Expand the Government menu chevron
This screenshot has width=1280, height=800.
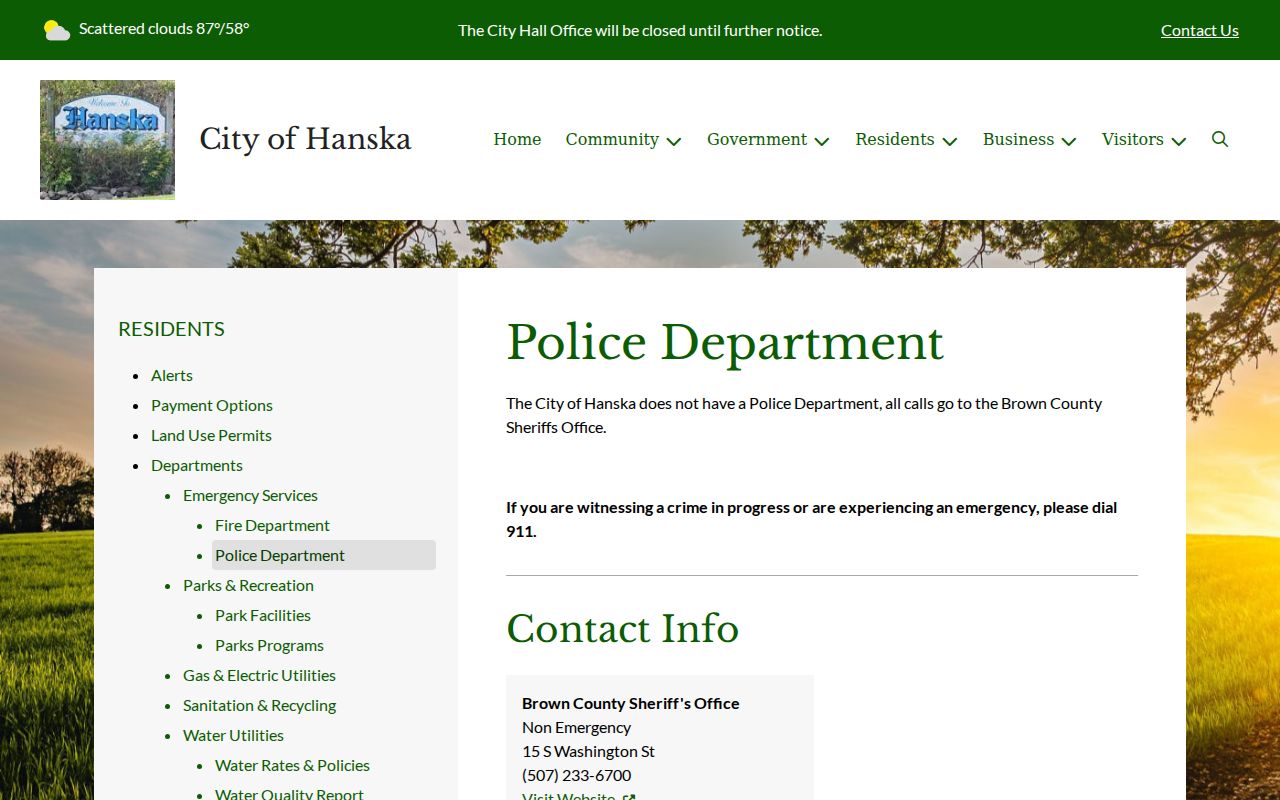tap(822, 141)
